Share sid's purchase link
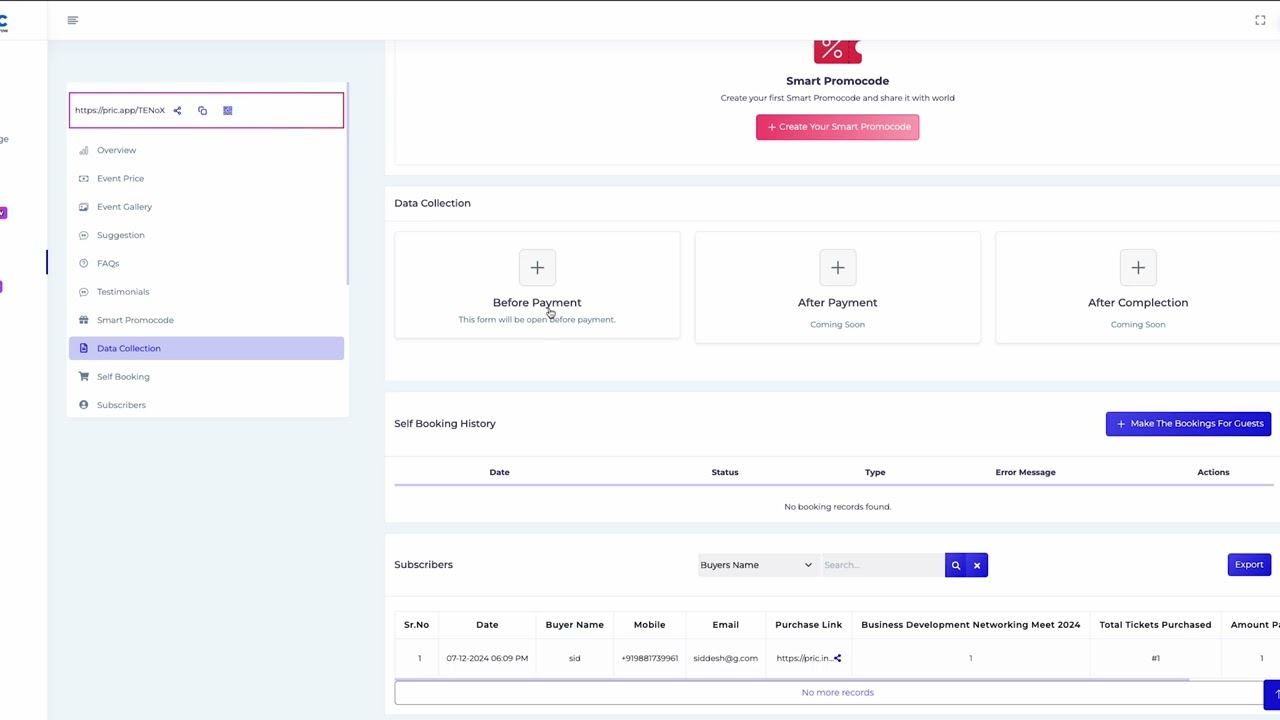Image resolution: width=1280 pixels, height=720 pixels. (x=838, y=658)
